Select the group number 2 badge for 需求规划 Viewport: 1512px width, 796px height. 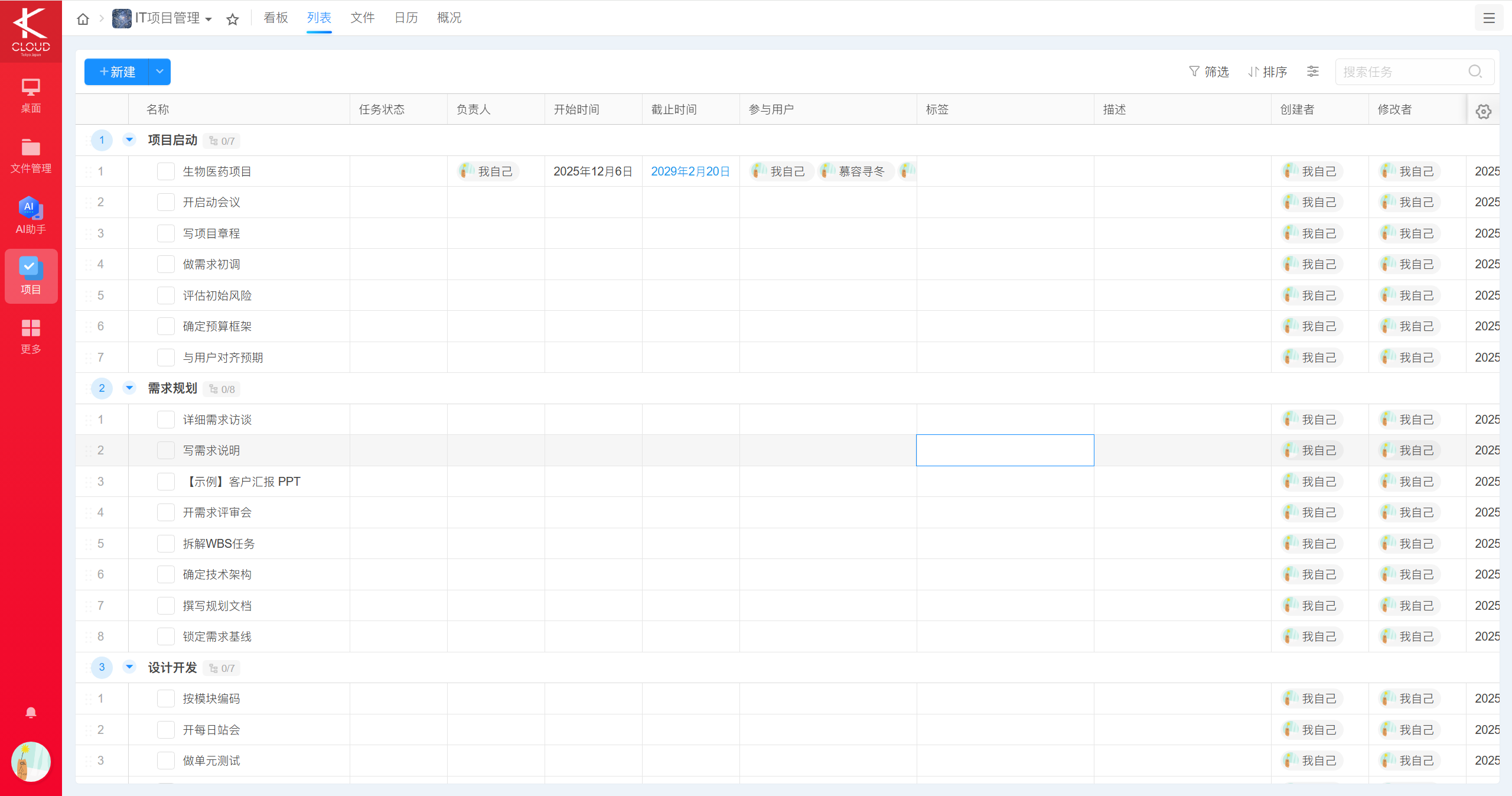coord(102,388)
